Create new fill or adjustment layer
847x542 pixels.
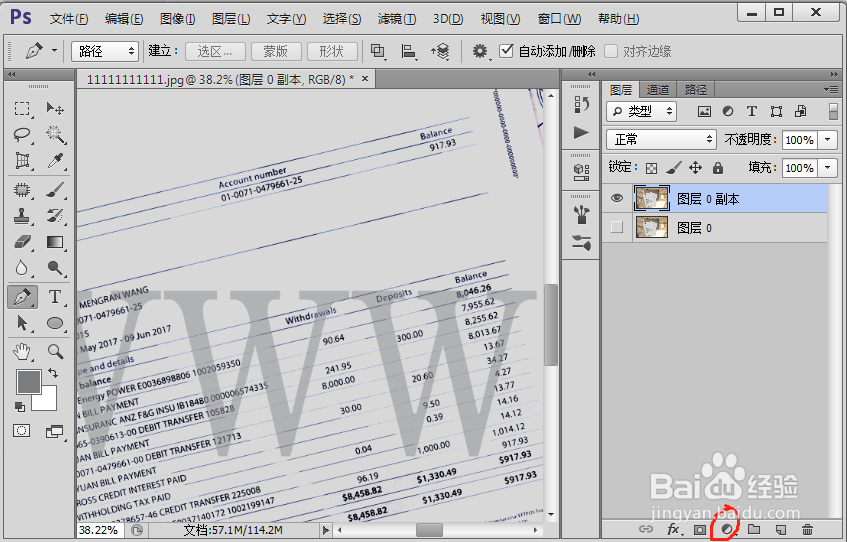728,530
